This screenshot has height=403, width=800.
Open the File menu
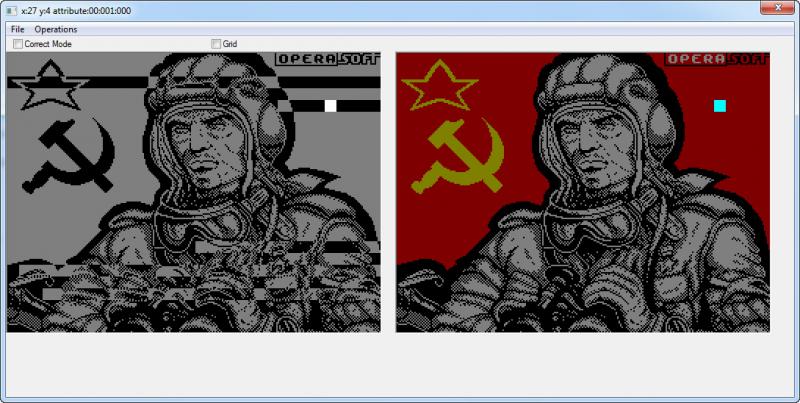18,29
